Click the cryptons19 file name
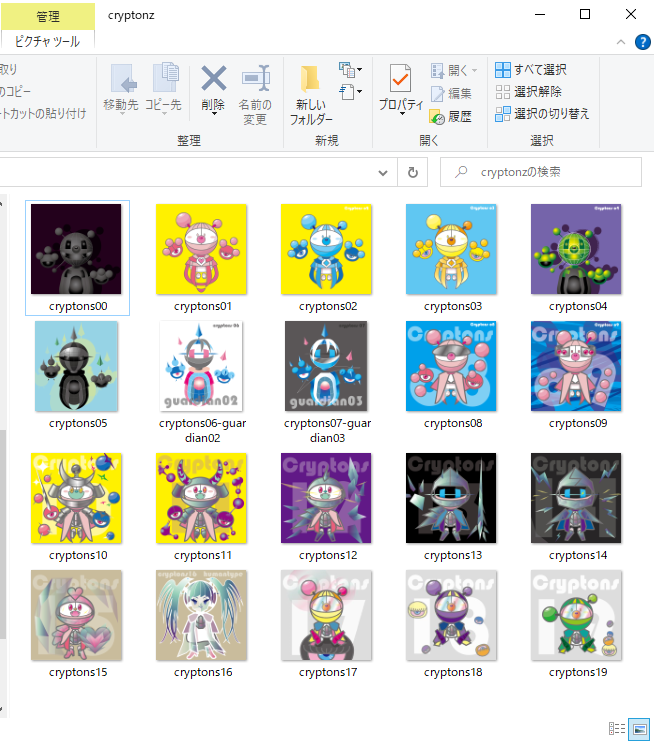The image size is (655, 741). [x=578, y=672]
